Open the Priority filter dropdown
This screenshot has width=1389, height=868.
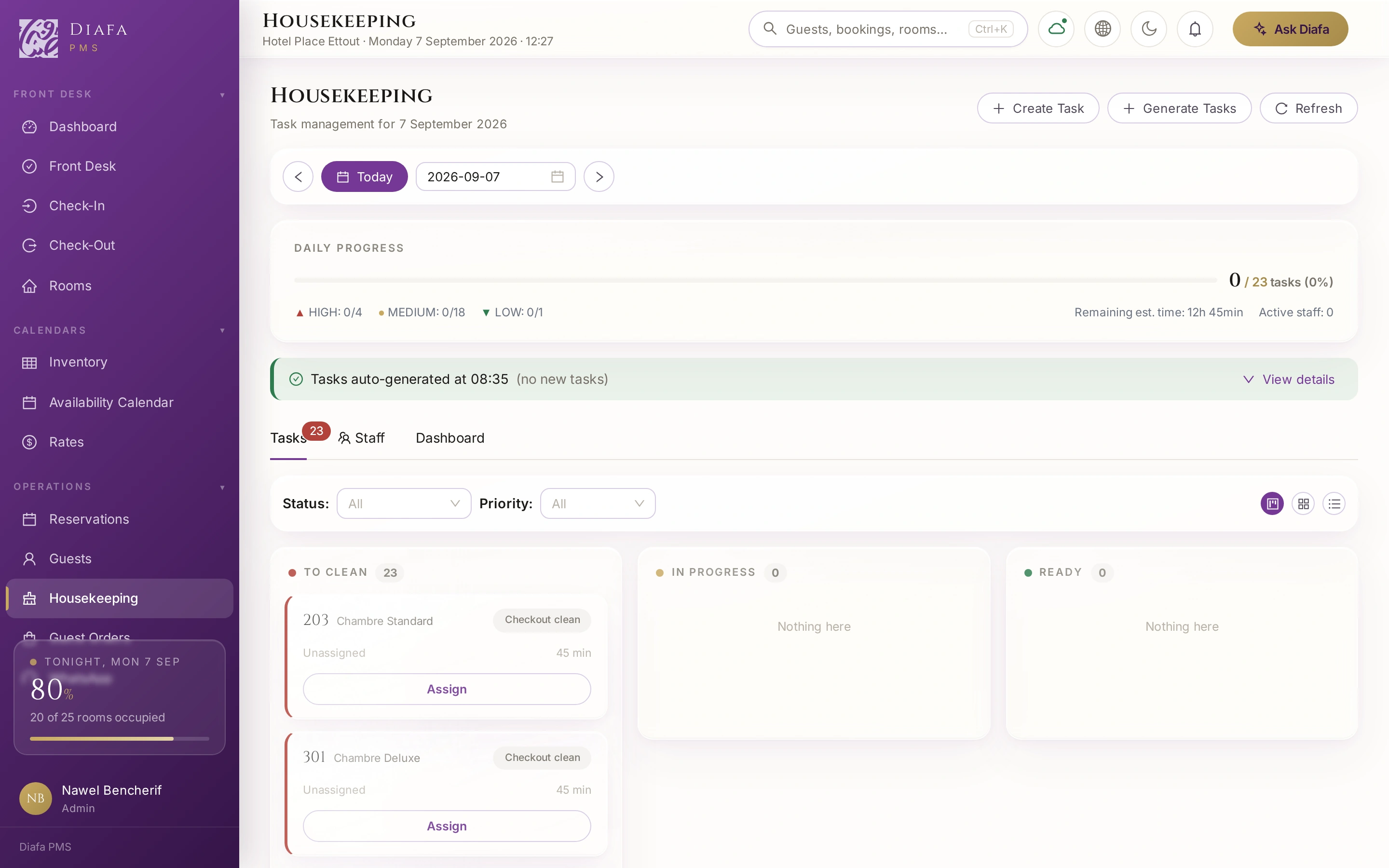(598, 503)
